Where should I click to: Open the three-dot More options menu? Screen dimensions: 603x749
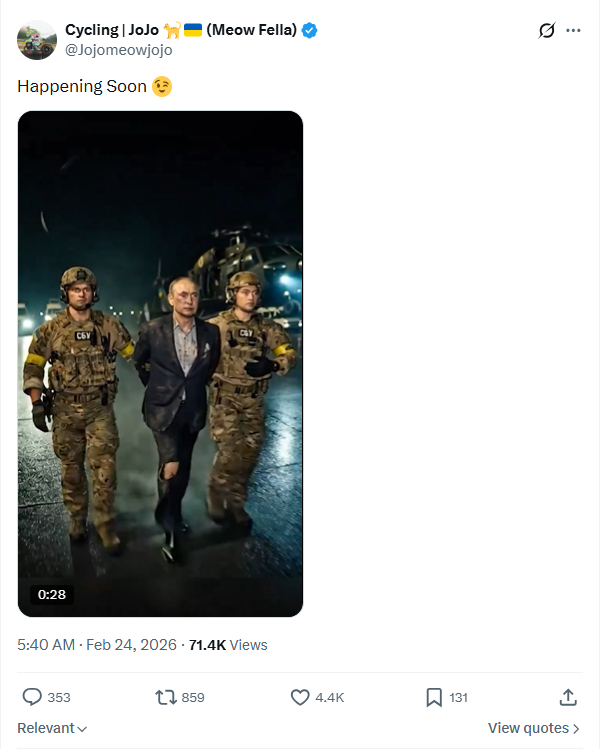[x=573, y=30]
